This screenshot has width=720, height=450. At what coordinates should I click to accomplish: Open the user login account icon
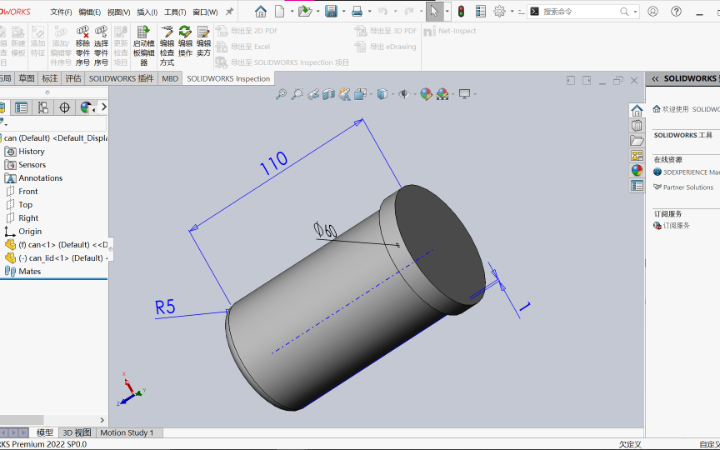[652, 11]
